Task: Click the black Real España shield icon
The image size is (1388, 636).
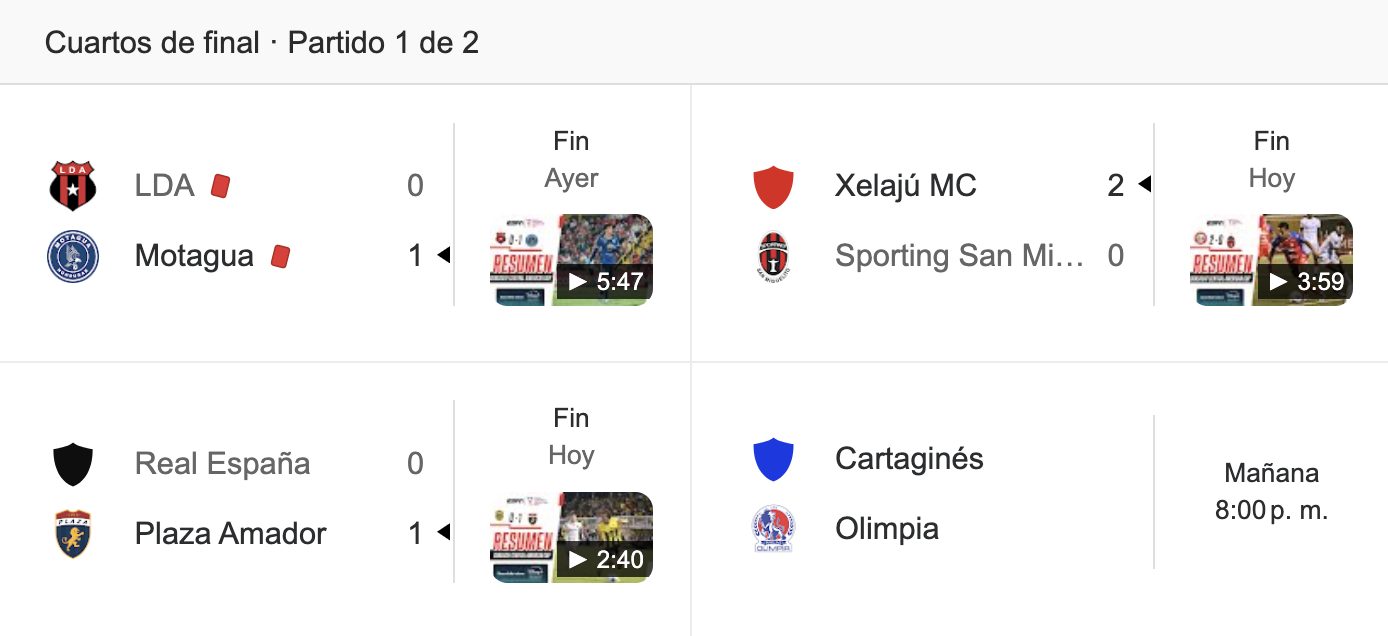Action: pos(73,464)
